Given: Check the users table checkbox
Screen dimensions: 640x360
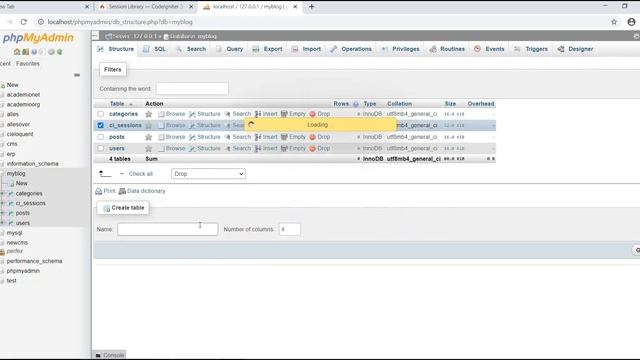Looking at the screenshot, I should tap(100, 149).
